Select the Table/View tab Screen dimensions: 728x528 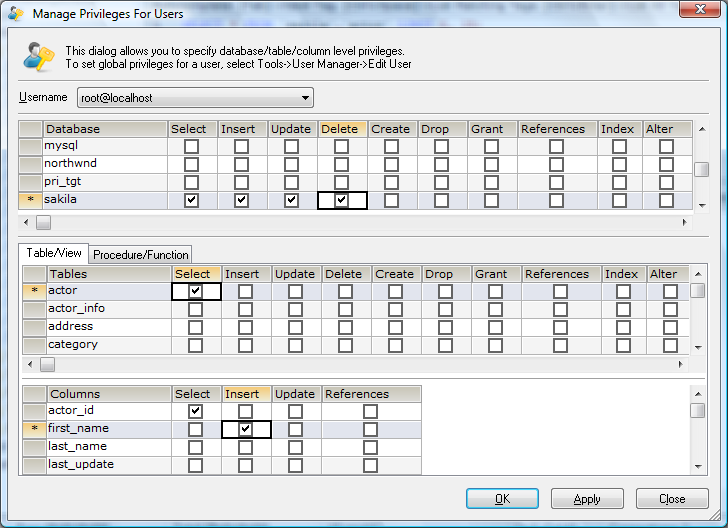click(x=54, y=254)
